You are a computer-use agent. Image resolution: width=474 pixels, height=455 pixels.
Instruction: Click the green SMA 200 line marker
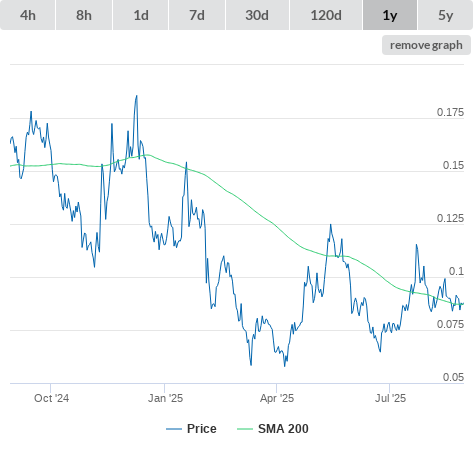(245, 429)
